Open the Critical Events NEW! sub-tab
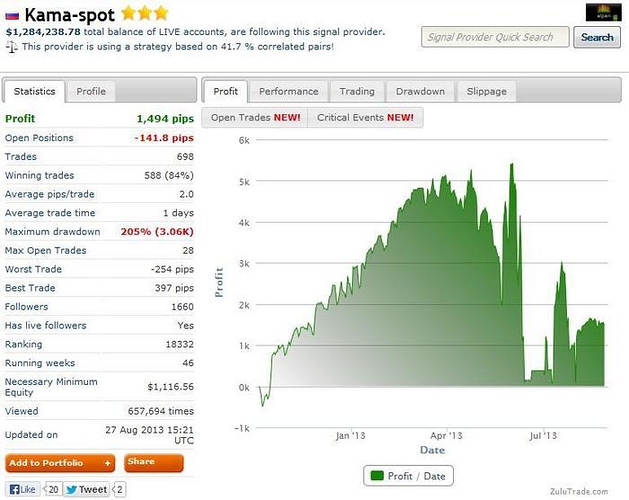This screenshot has width=629, height=500. coord(365,118)
